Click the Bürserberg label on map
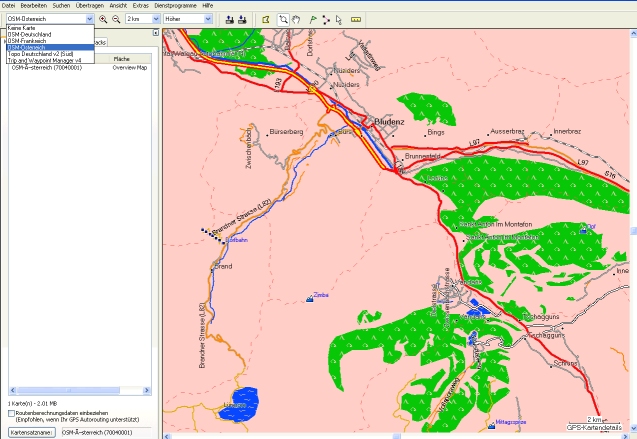Image resolution: width=637 pixels, height=439 pixels. 286,132
